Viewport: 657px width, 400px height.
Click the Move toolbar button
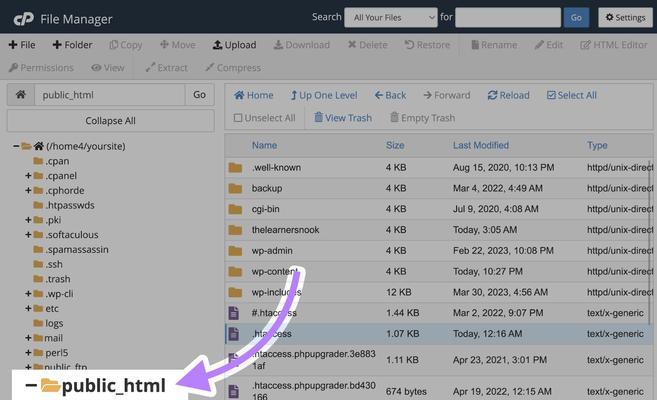coord(178,45)
